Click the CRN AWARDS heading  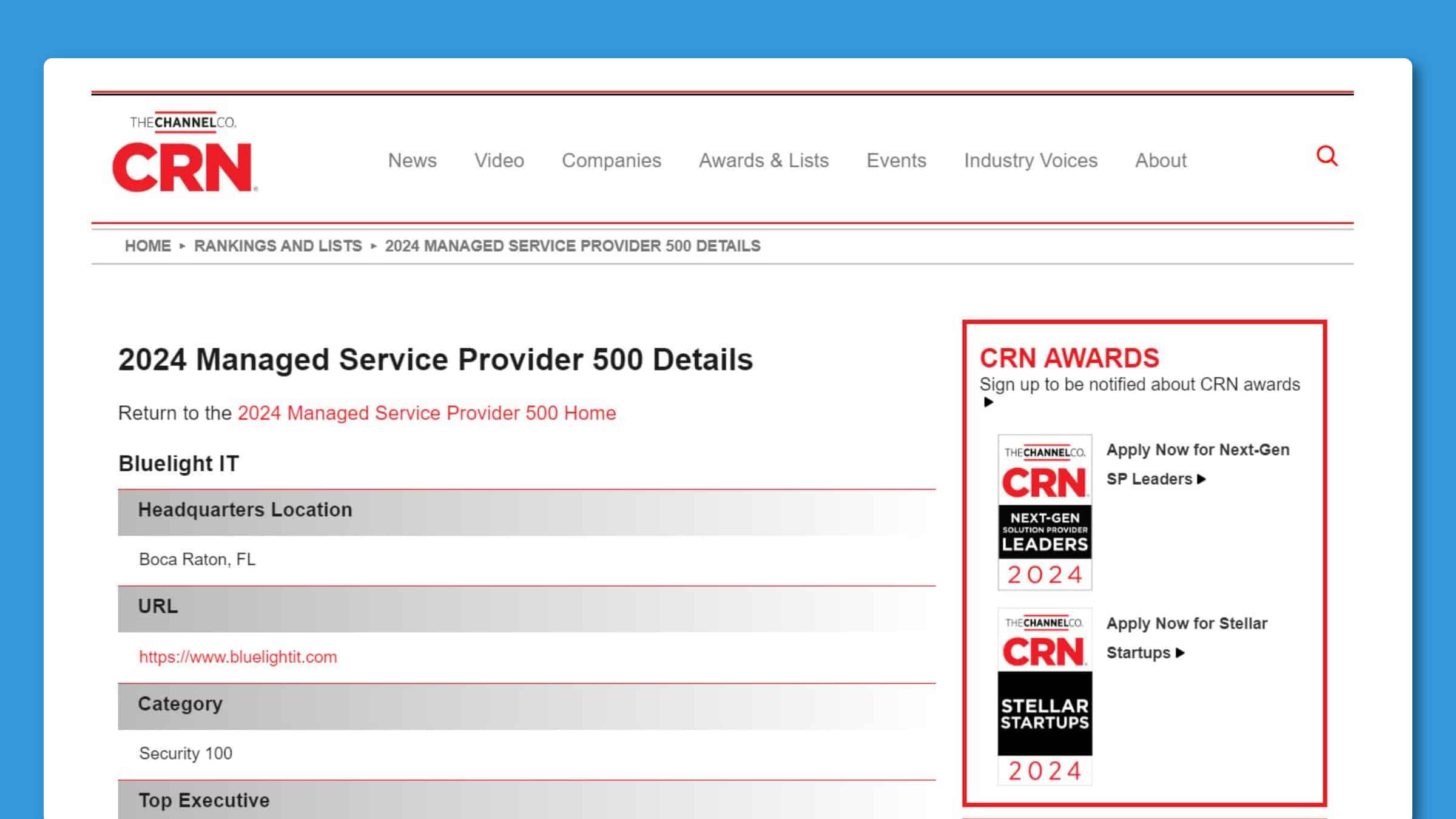pyautogui.click(x=1069, y=358)
